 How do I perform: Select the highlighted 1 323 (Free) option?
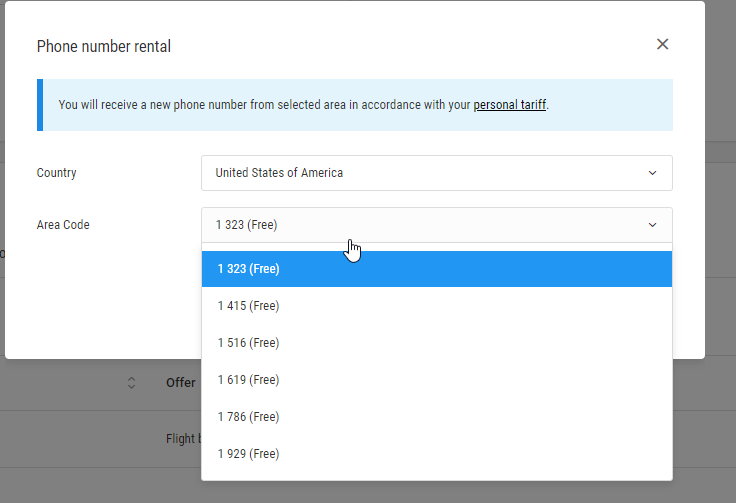[437, 269]
